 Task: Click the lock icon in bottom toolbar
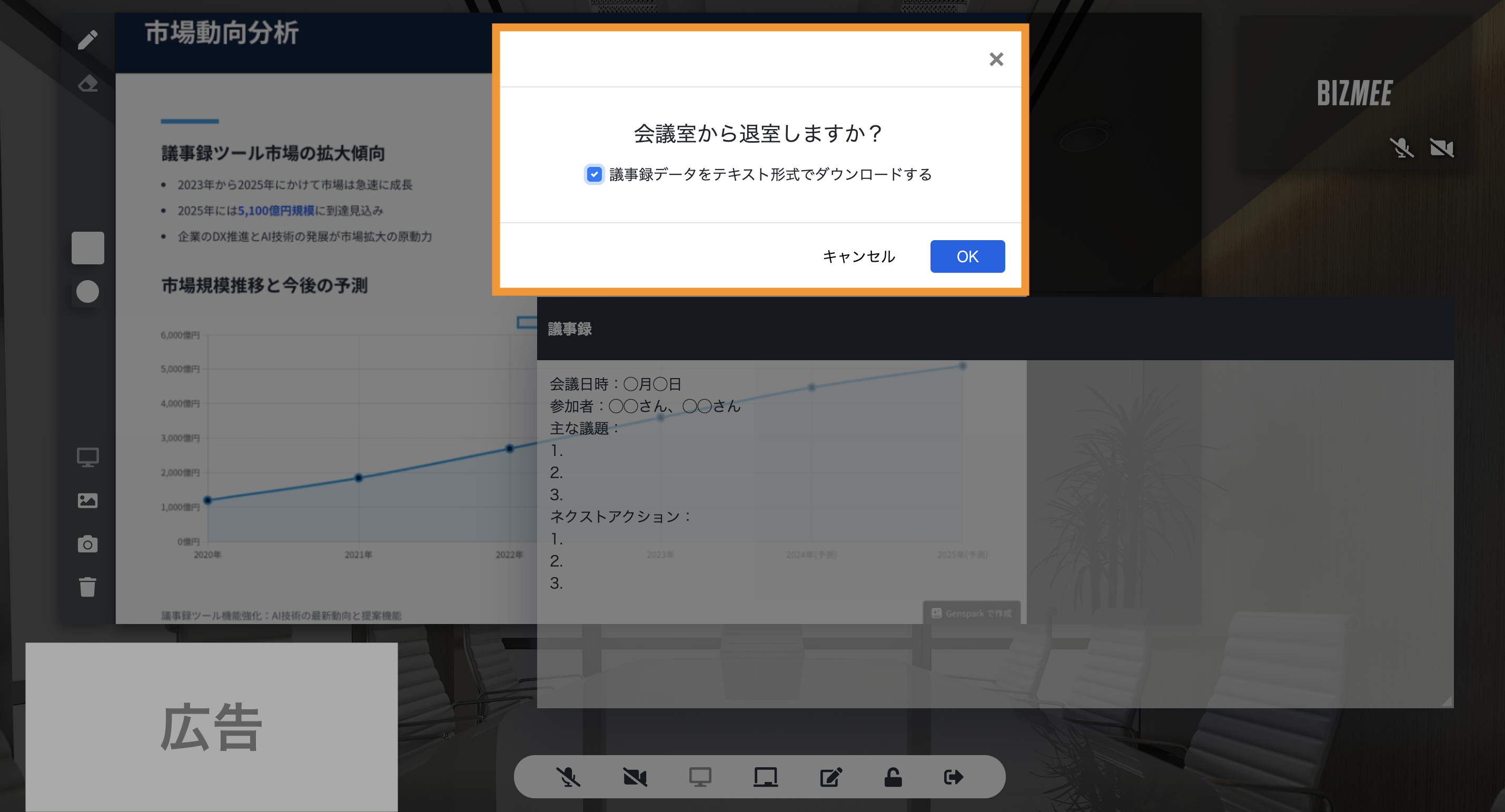[892, 776]
